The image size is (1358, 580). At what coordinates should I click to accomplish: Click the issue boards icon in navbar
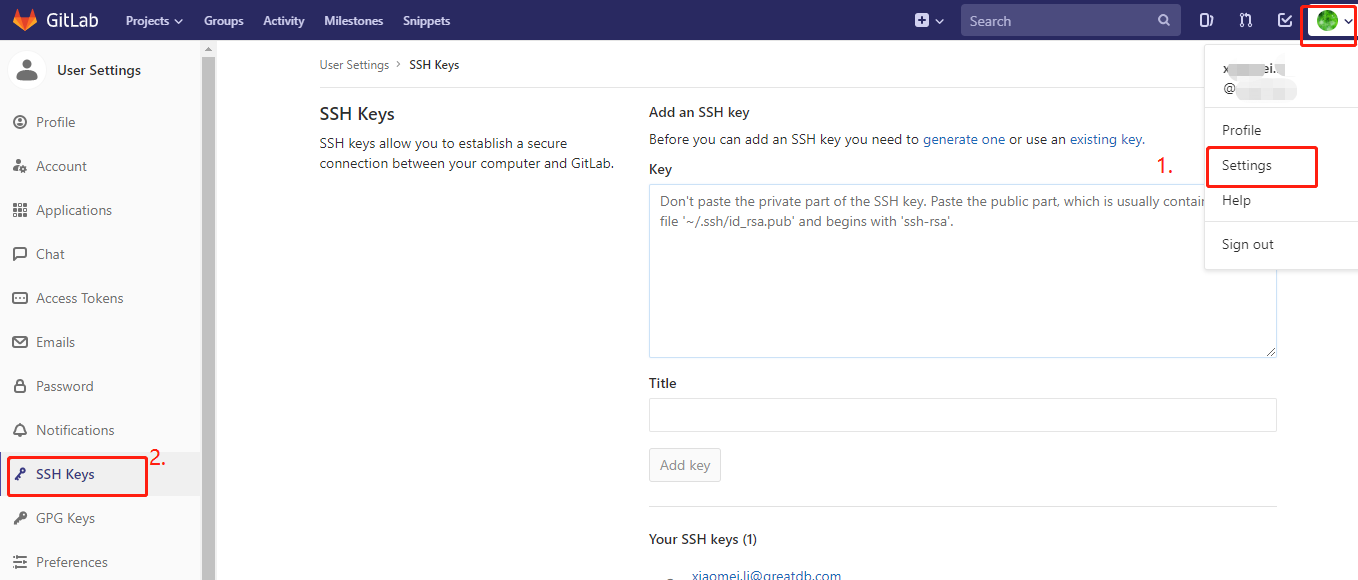point(1206,20)
